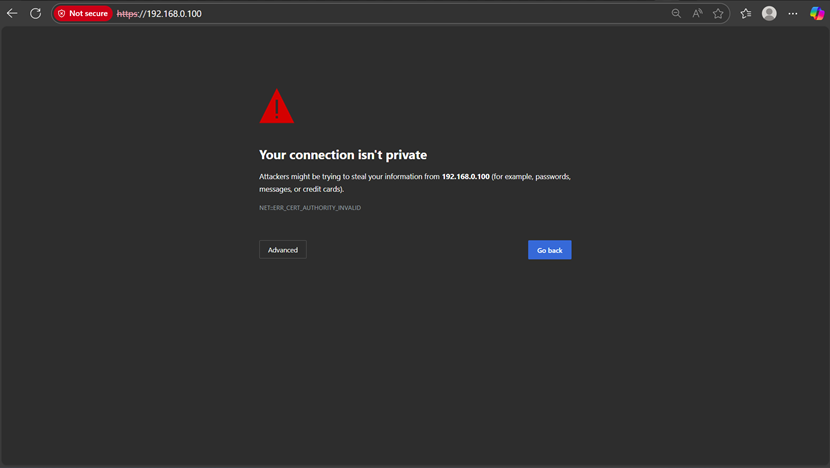Select the NET::ERR_CERT_AUTHORITY_INVALID error code

[x=310, y=208]
